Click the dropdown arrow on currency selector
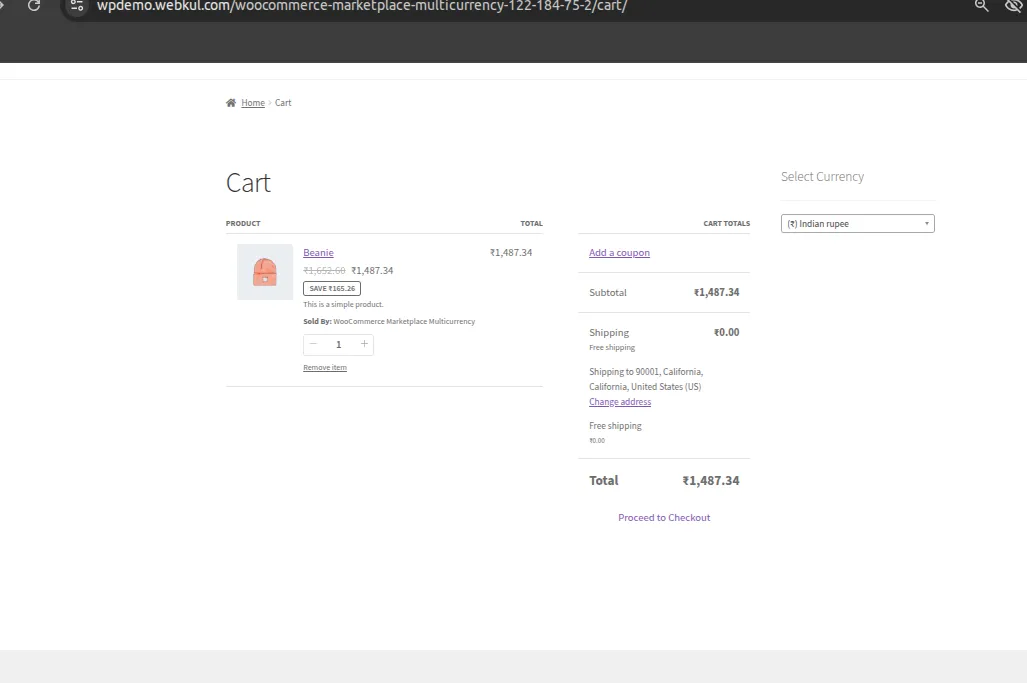 point(926,224)
